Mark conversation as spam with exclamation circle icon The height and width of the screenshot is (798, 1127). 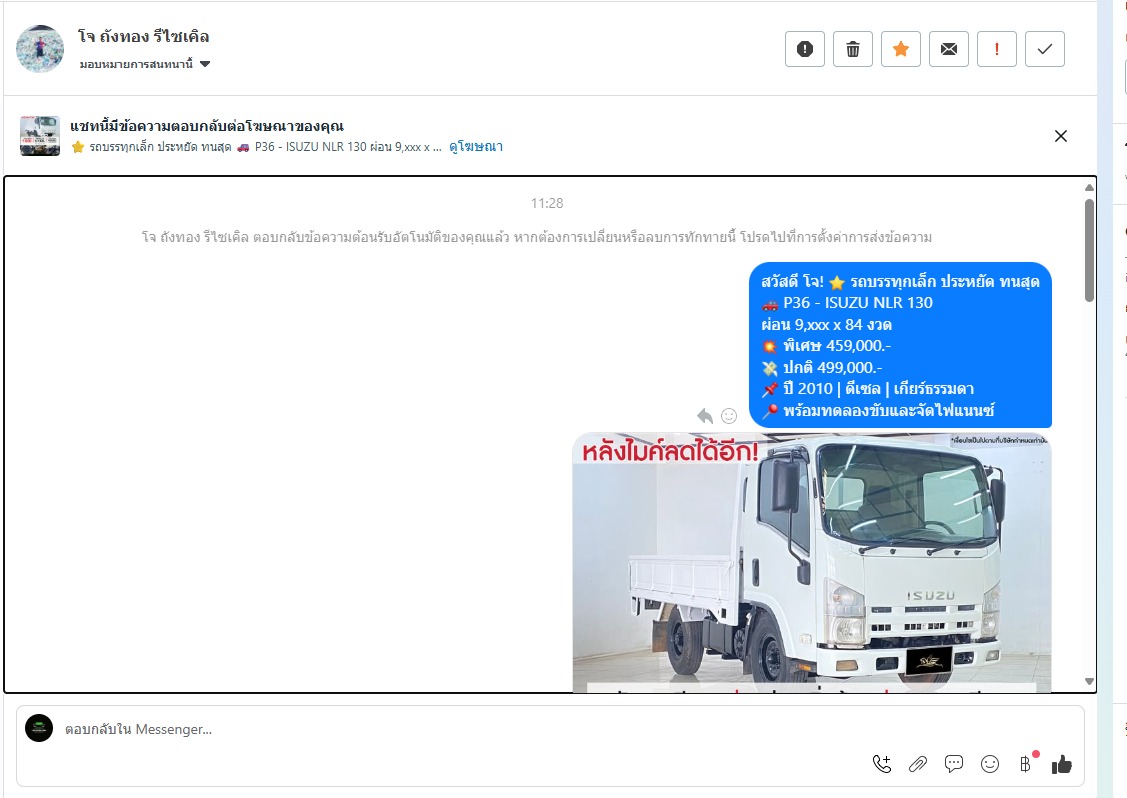tap(804, 49)
